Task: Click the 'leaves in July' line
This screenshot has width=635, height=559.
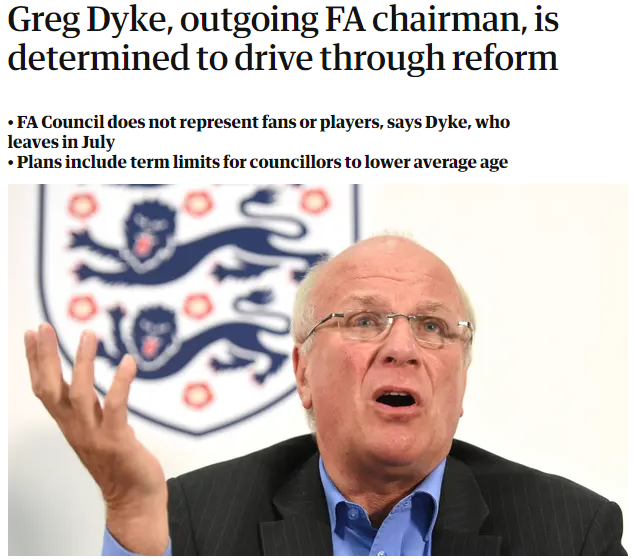Action: [x=61, y=142]
